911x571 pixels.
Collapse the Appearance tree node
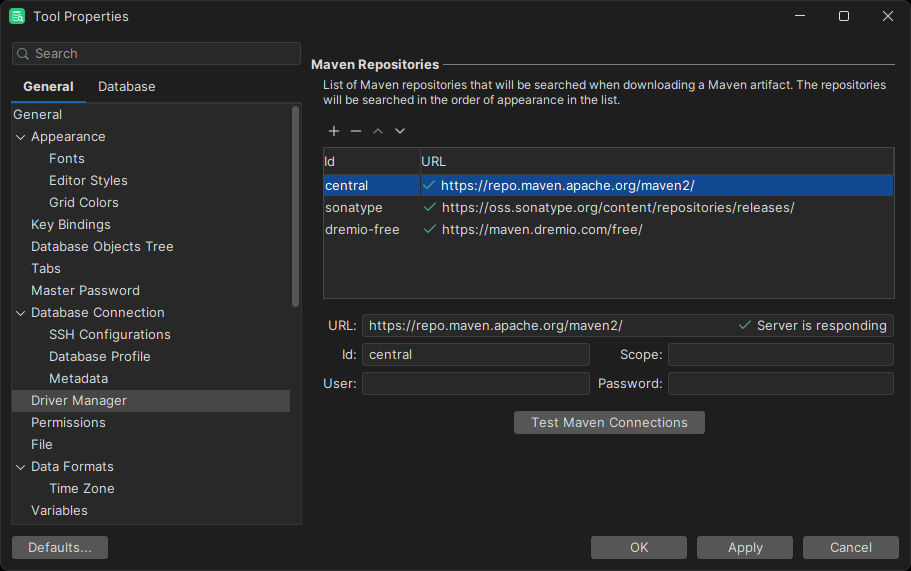coord(20,137)
